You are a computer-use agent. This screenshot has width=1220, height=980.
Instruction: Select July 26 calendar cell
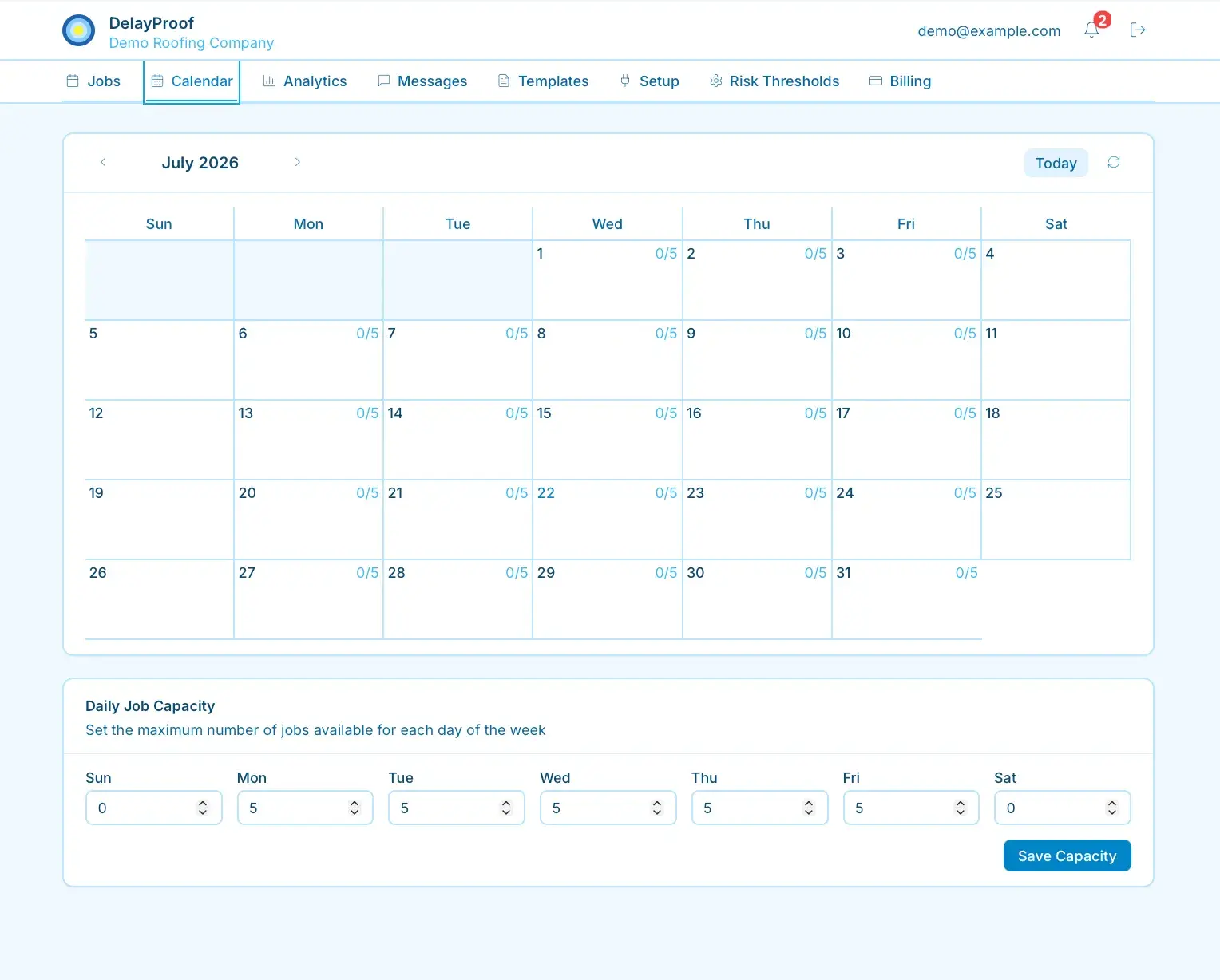(159, 599)
